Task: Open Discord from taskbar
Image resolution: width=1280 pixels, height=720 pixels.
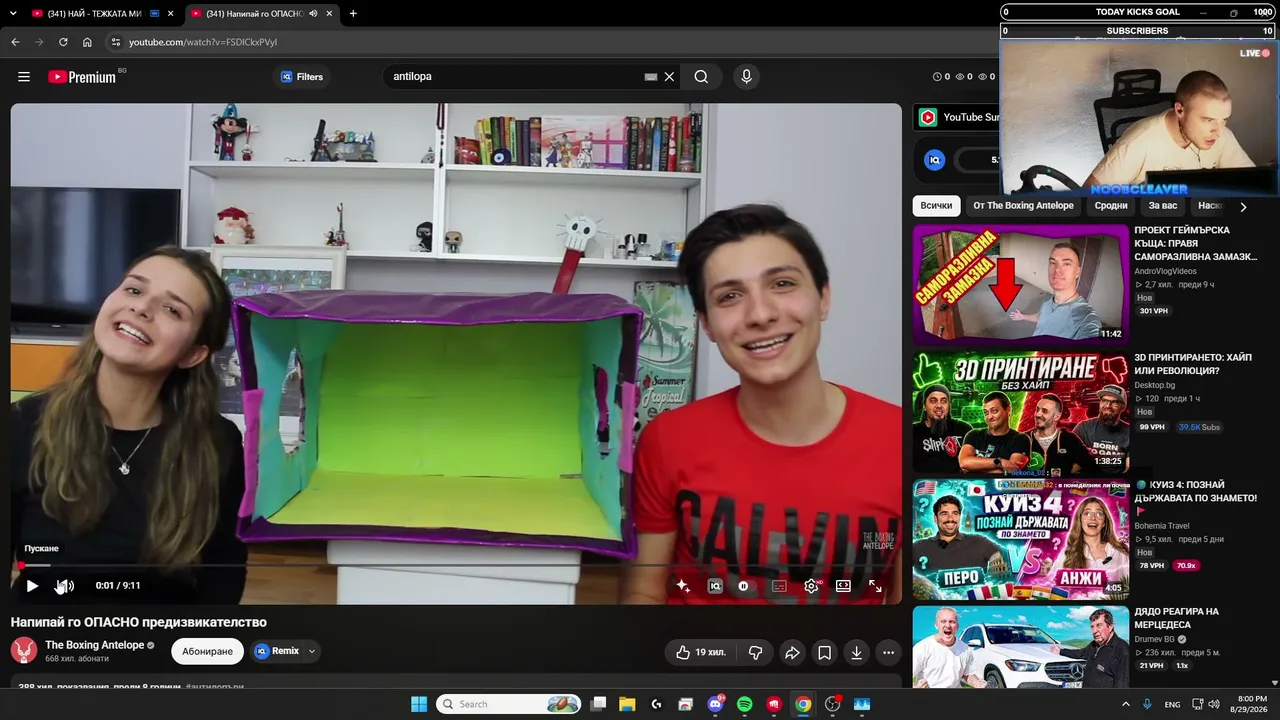Action: pyautogui.click(x=715, y=704)
